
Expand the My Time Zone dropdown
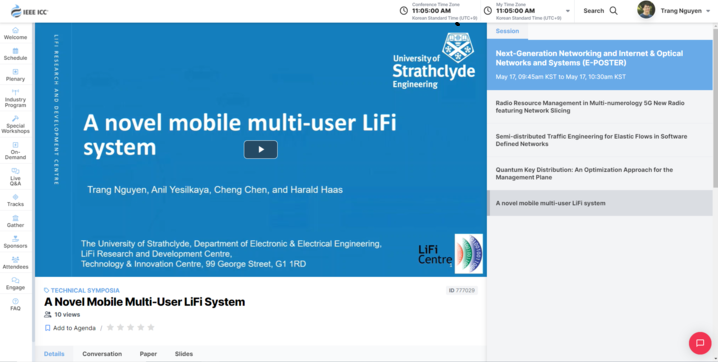coord(568,11)
